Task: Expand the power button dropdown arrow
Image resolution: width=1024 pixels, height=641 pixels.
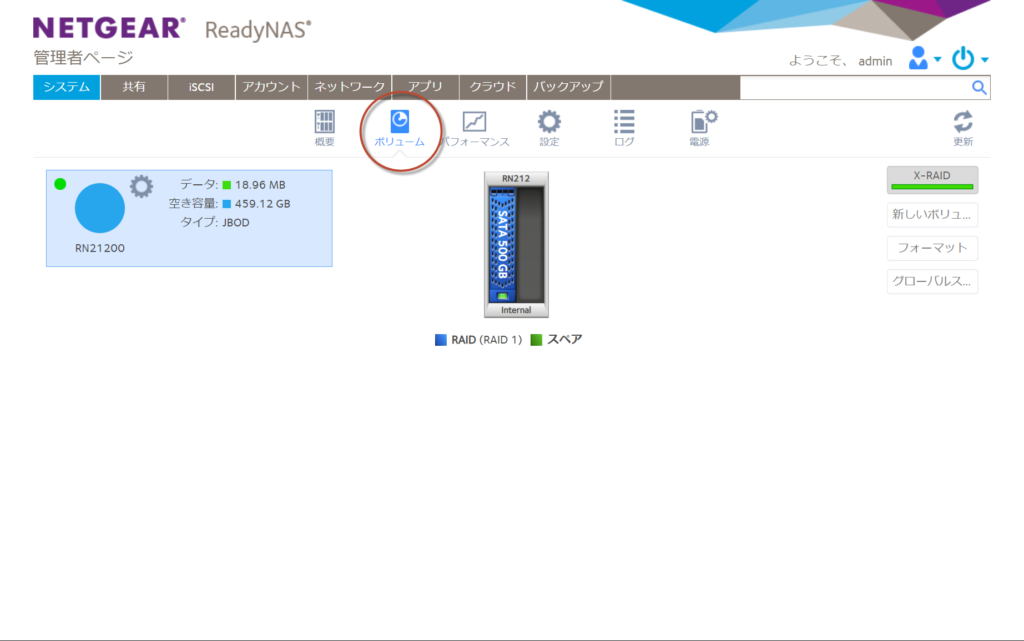Action: click(983, 60)
